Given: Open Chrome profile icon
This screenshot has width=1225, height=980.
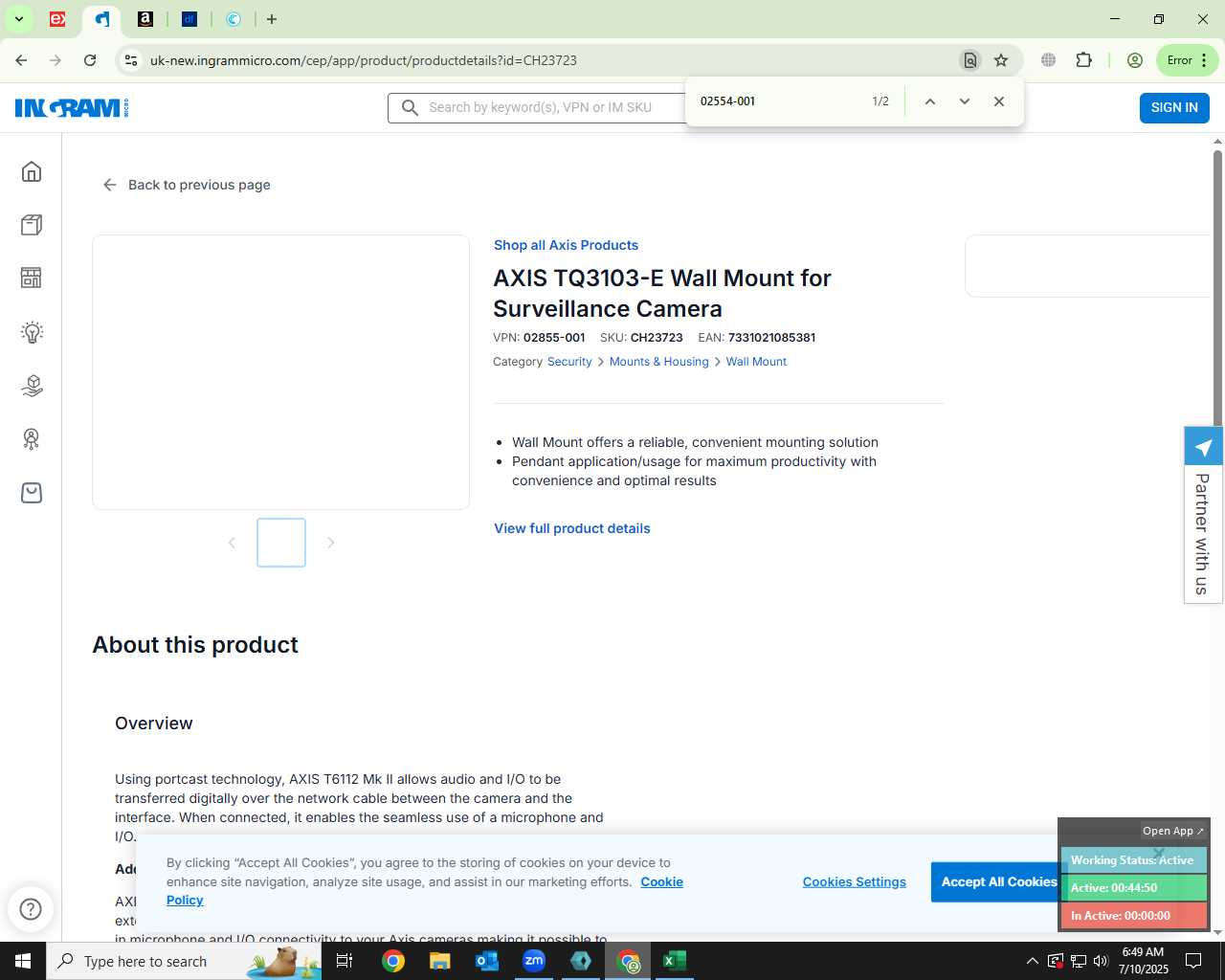Looking at the screenshot, I should pyautogui.click(x=1135, y=60).
